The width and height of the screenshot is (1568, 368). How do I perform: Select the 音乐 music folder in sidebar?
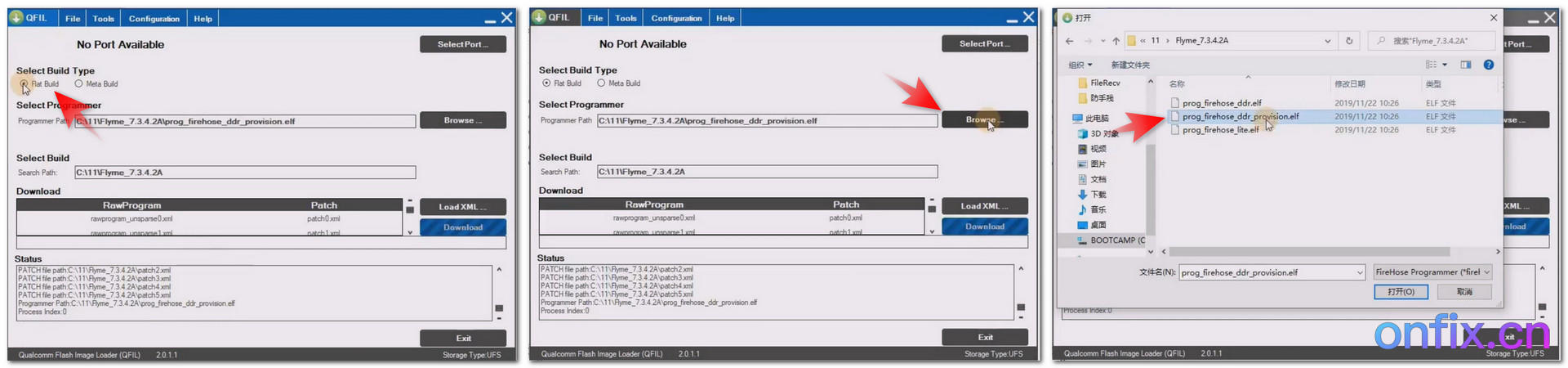pos(1098,210)
